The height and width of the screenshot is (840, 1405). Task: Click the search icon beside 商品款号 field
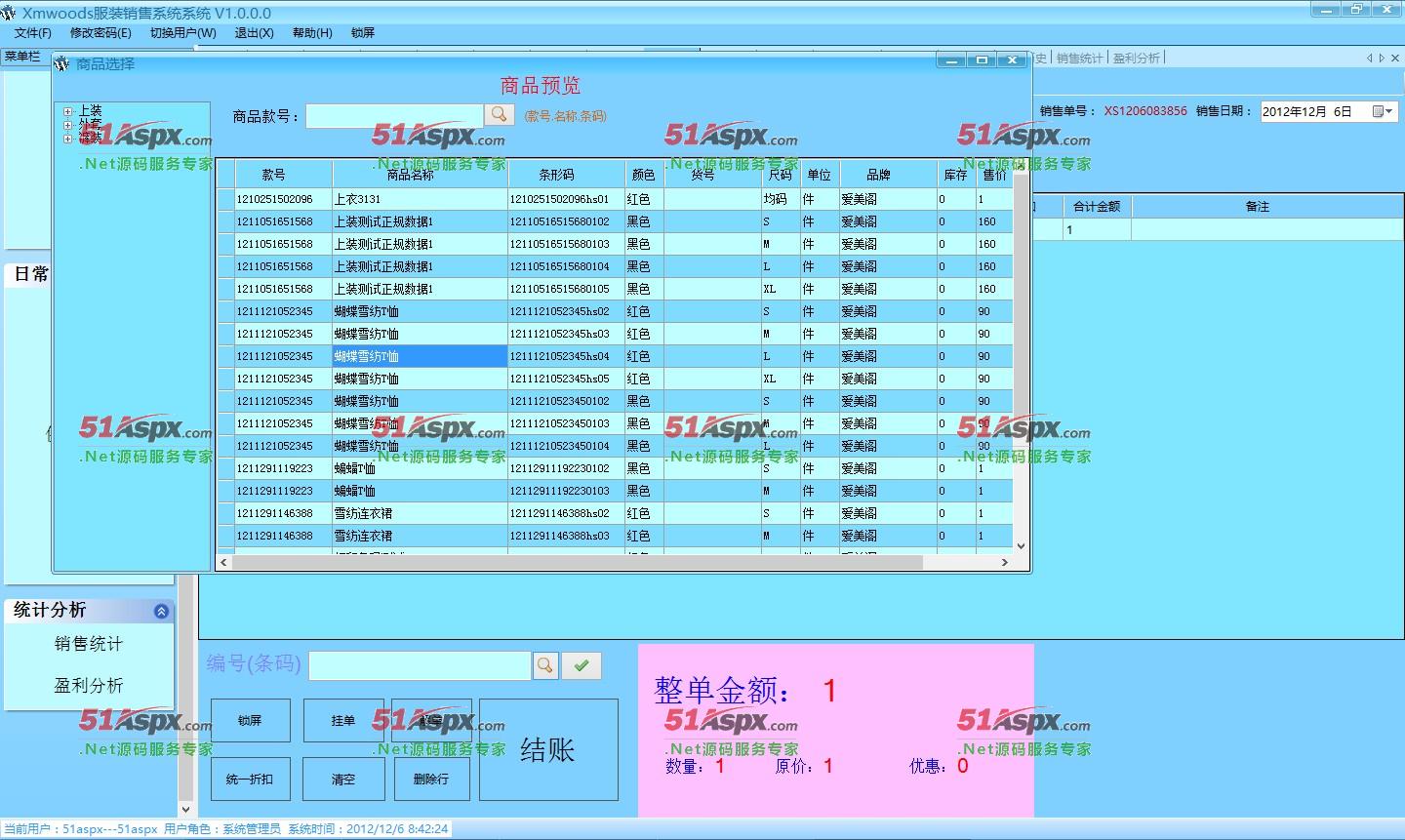tap(500, 114)
